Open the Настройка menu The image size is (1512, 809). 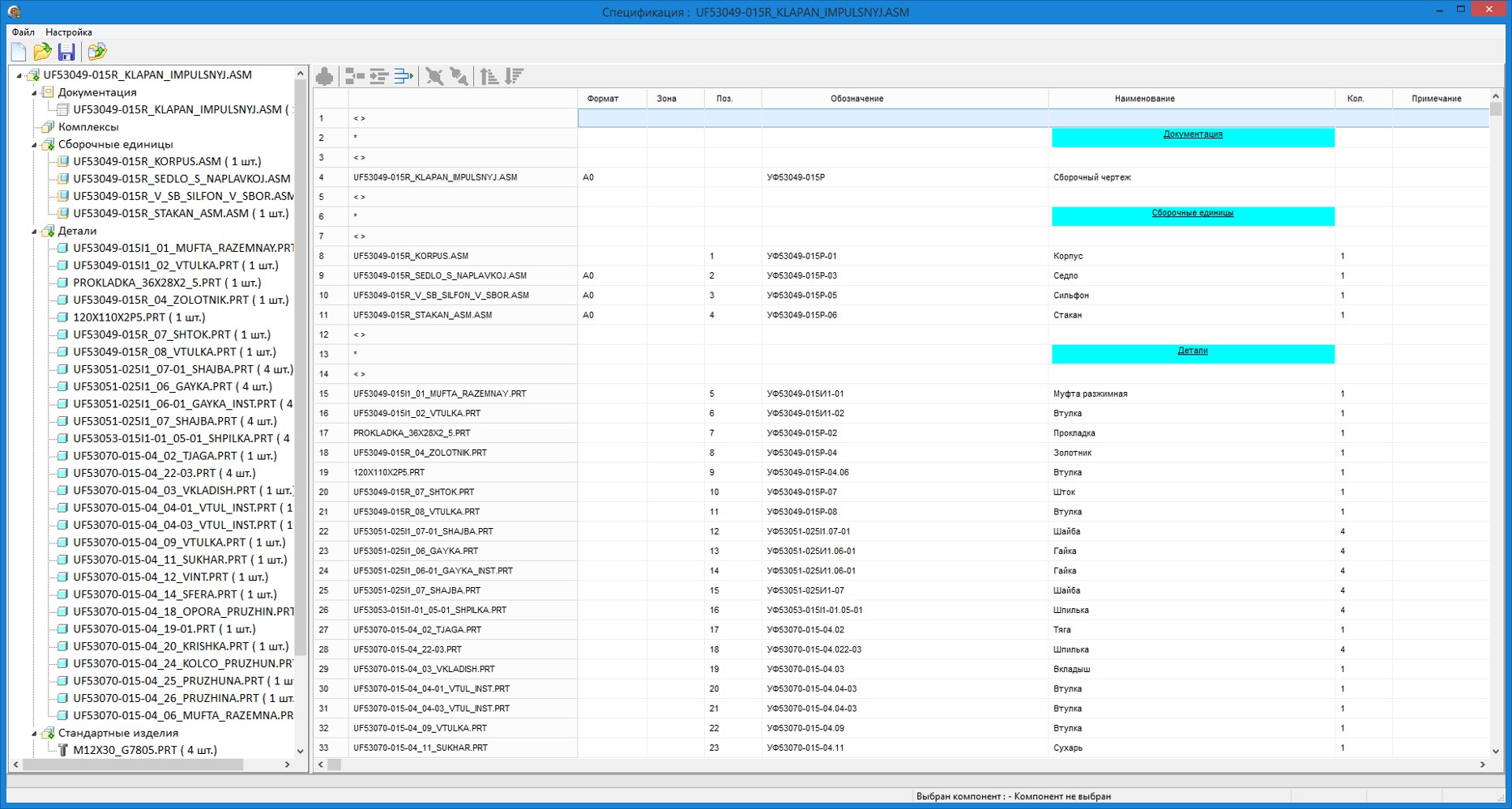pyautogui.click(x=69, y=32)
